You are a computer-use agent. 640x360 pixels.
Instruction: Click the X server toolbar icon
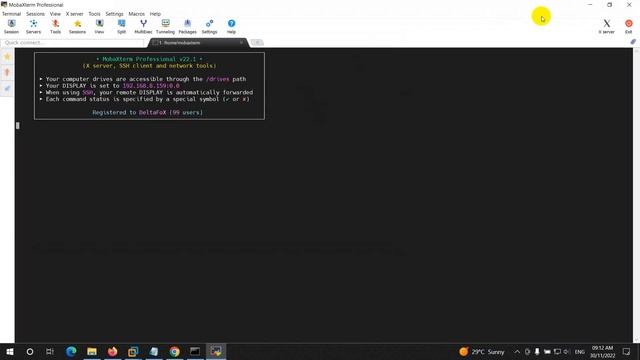607,27
